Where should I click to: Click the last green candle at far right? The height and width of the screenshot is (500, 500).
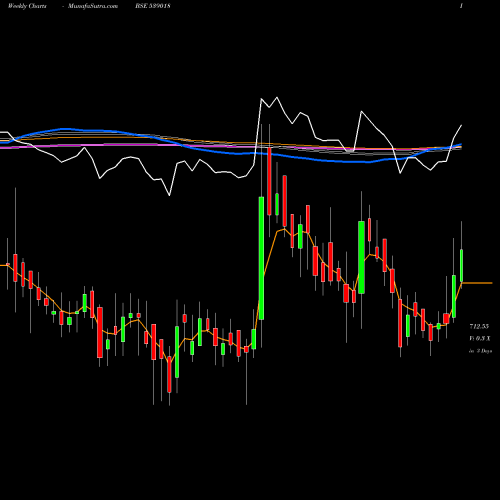tap(462, 266)
